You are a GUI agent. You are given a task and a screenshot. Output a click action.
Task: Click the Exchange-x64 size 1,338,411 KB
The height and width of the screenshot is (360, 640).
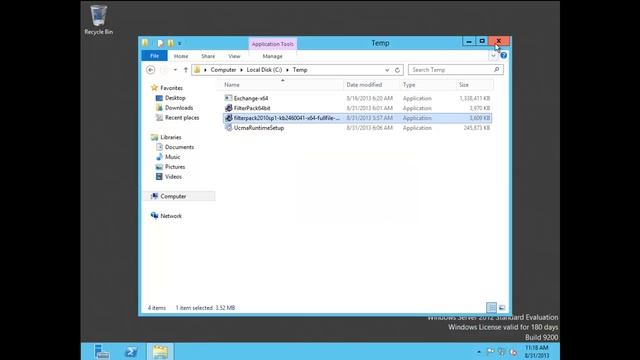[475, 98]
